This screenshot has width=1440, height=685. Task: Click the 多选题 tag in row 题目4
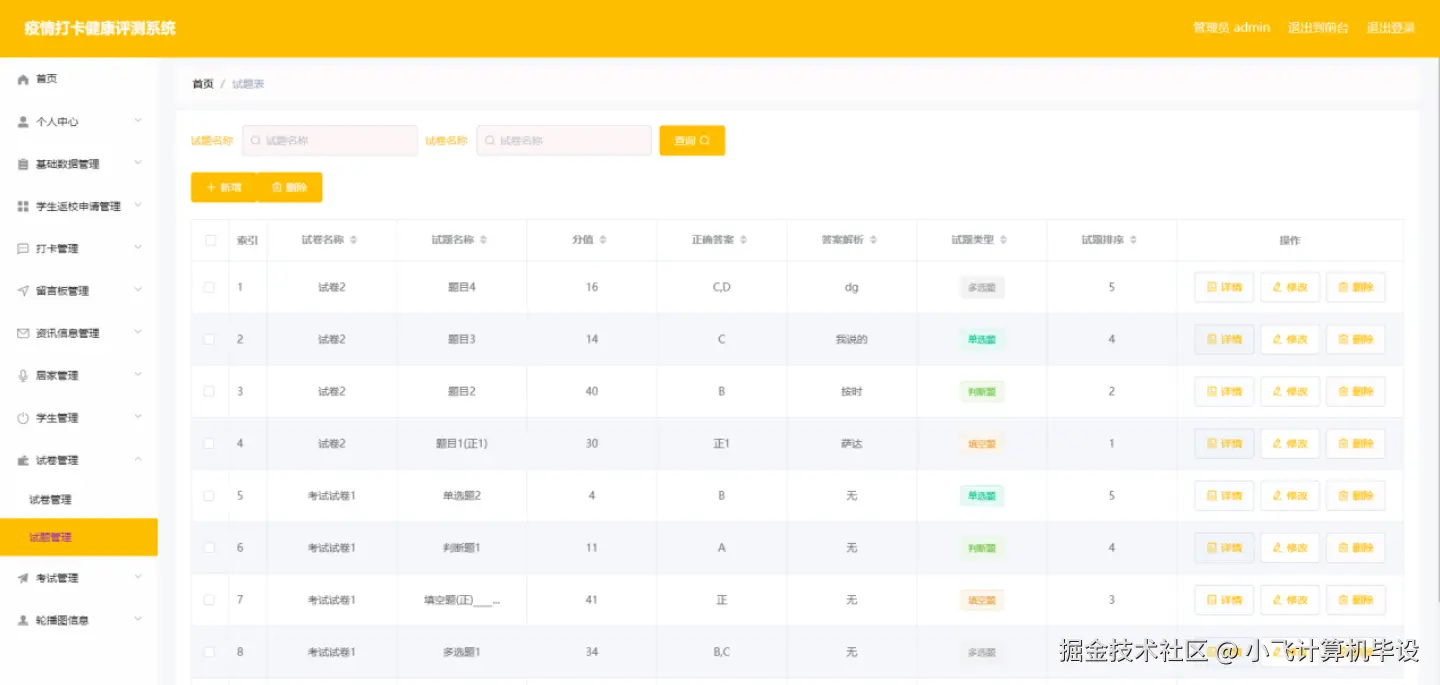pyautogui.click(x=982, y=287)
